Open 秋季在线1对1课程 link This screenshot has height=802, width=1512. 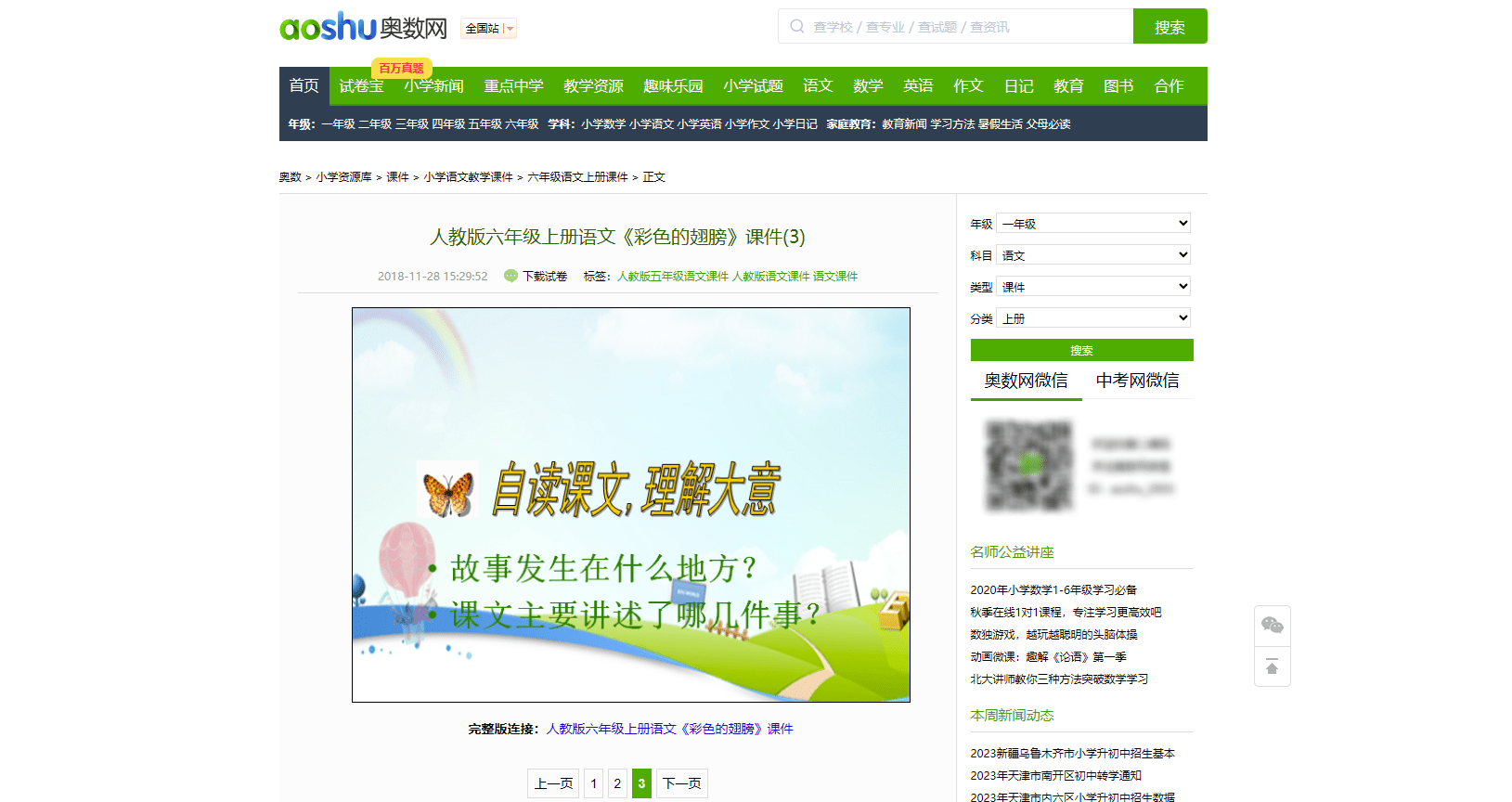point(1066,612)
